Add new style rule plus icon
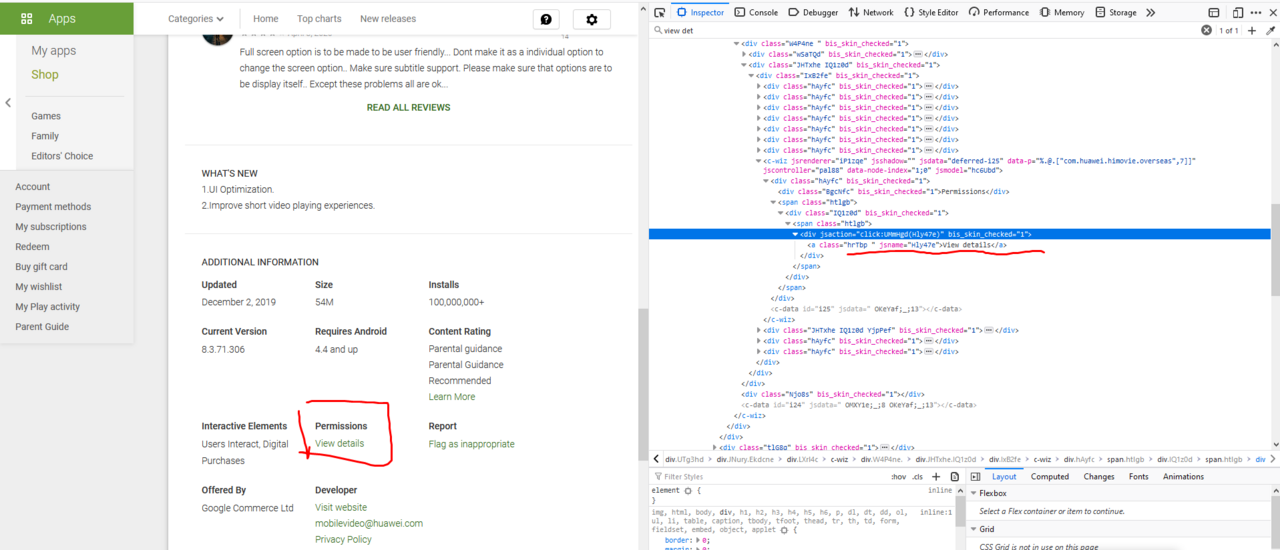This screenshot has height=550, width=1280. point(936,477)
